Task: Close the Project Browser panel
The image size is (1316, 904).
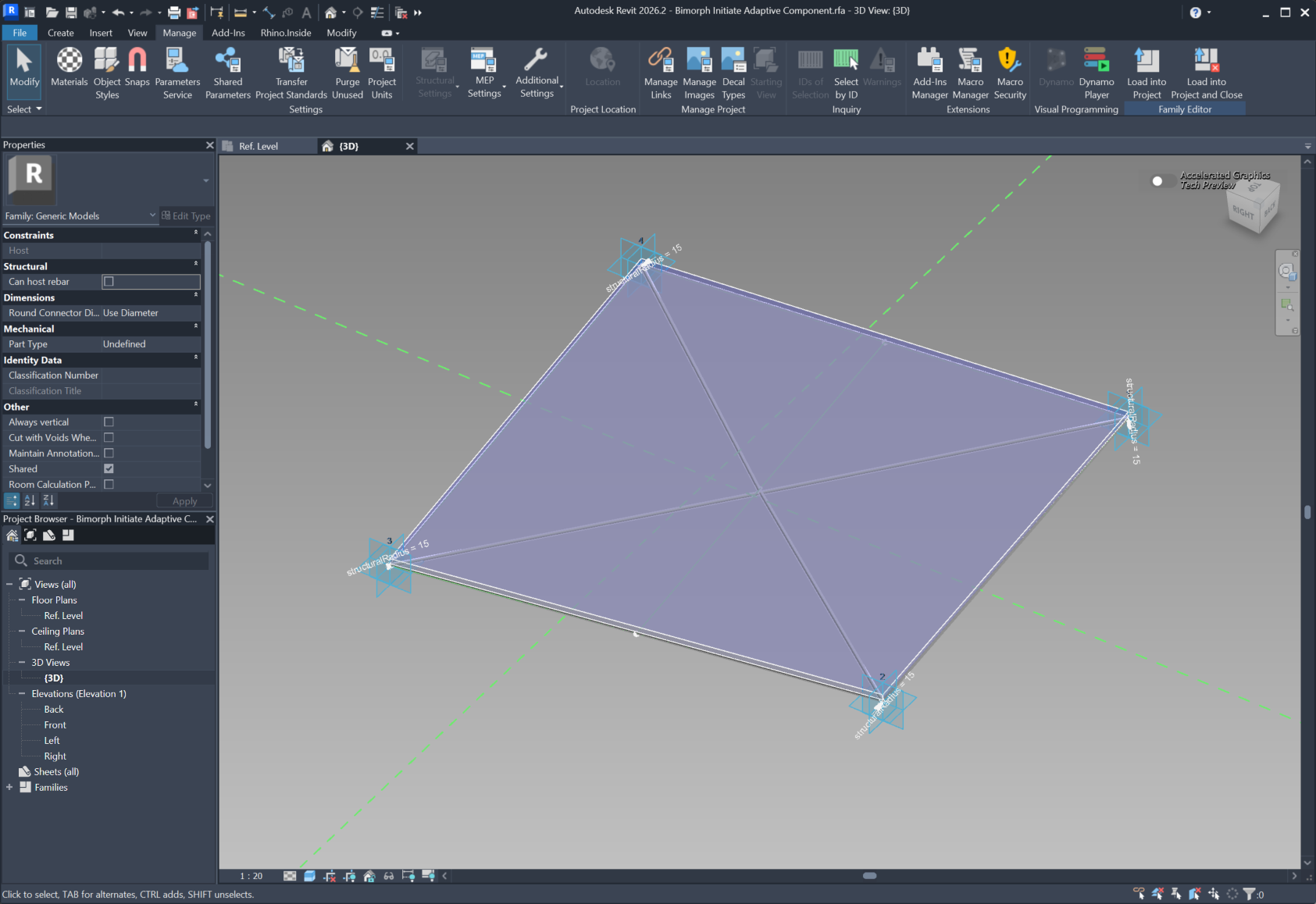Action: [209, 518]
